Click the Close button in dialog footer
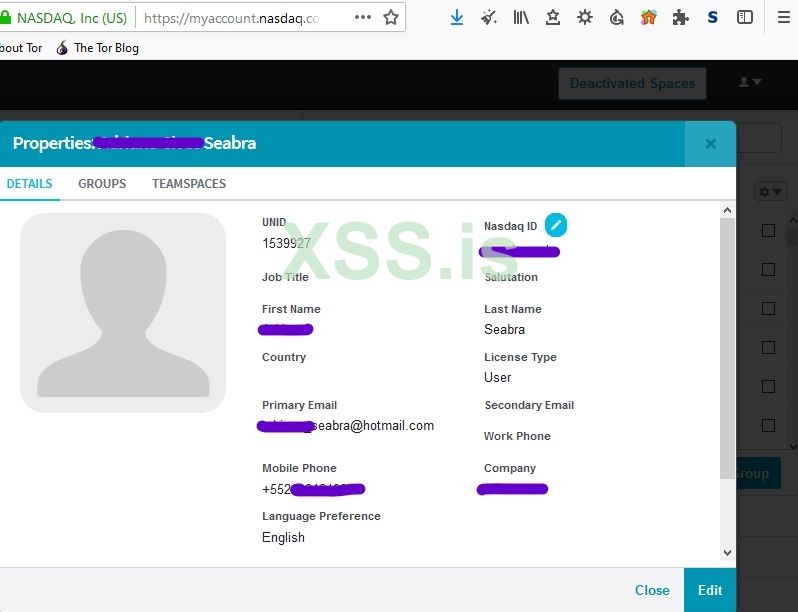The height and width of the screenshot is (612, 798). [652, 590]
